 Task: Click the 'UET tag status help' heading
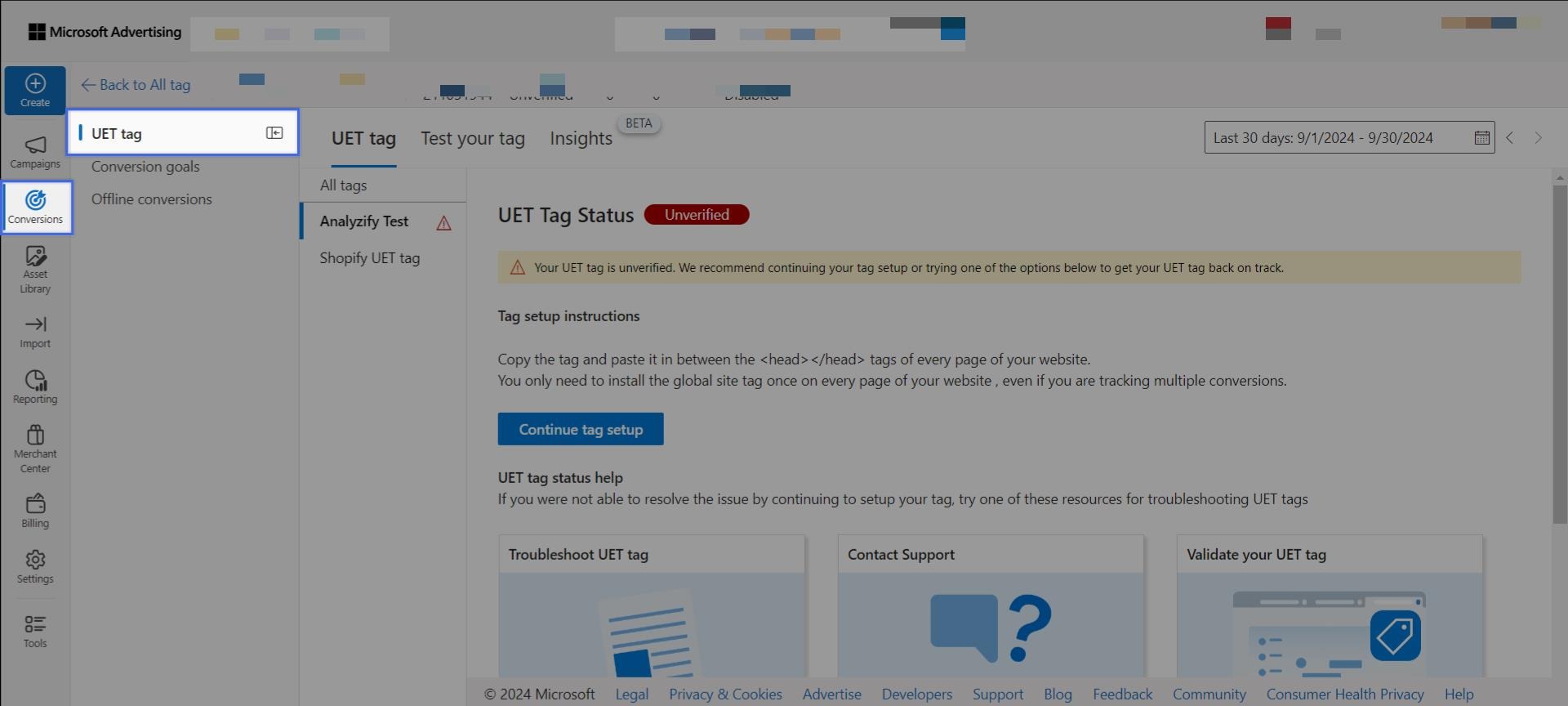click(x=560, y=478)
